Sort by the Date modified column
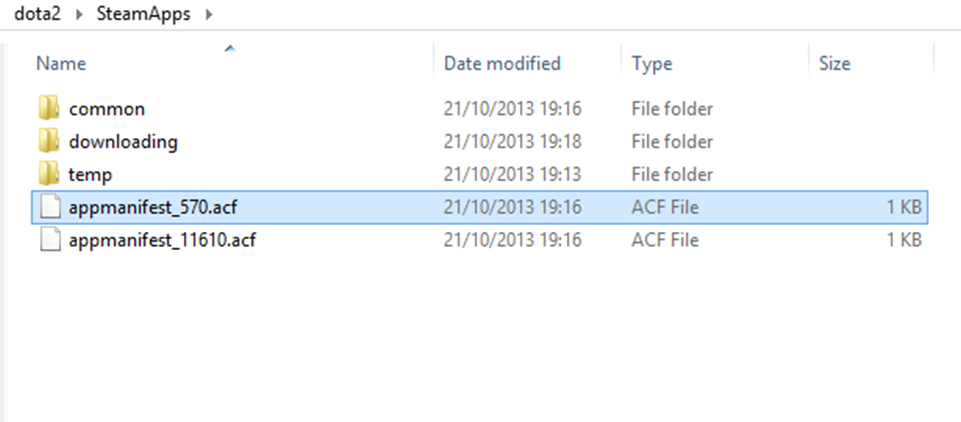The image size is (961, 422). coord(502,64)
